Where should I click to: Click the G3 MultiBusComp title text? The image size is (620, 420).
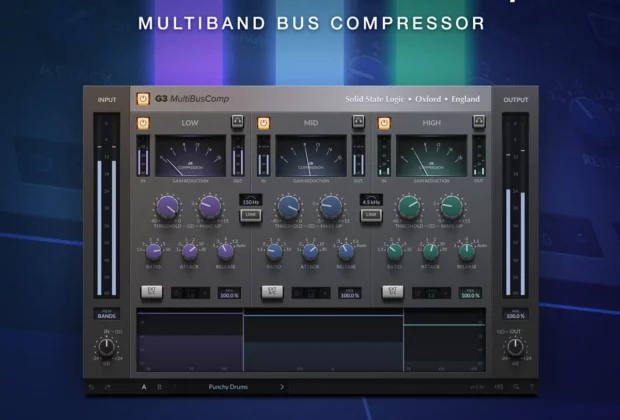tap(192, 99)
